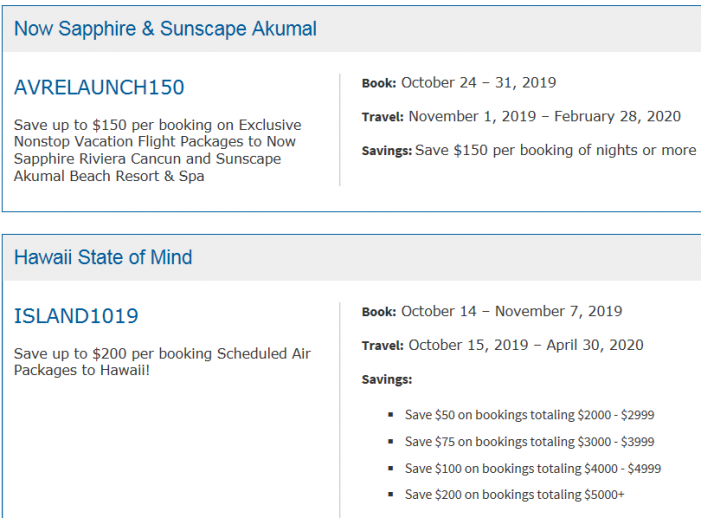The width and height of the screenshot is (701, 518).
Task: Click the Savings label above the bullet list
Action: coord(386,380)
